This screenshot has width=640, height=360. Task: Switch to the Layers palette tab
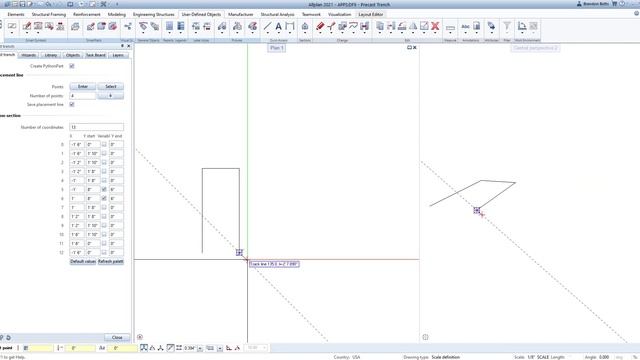coord(118,55)
